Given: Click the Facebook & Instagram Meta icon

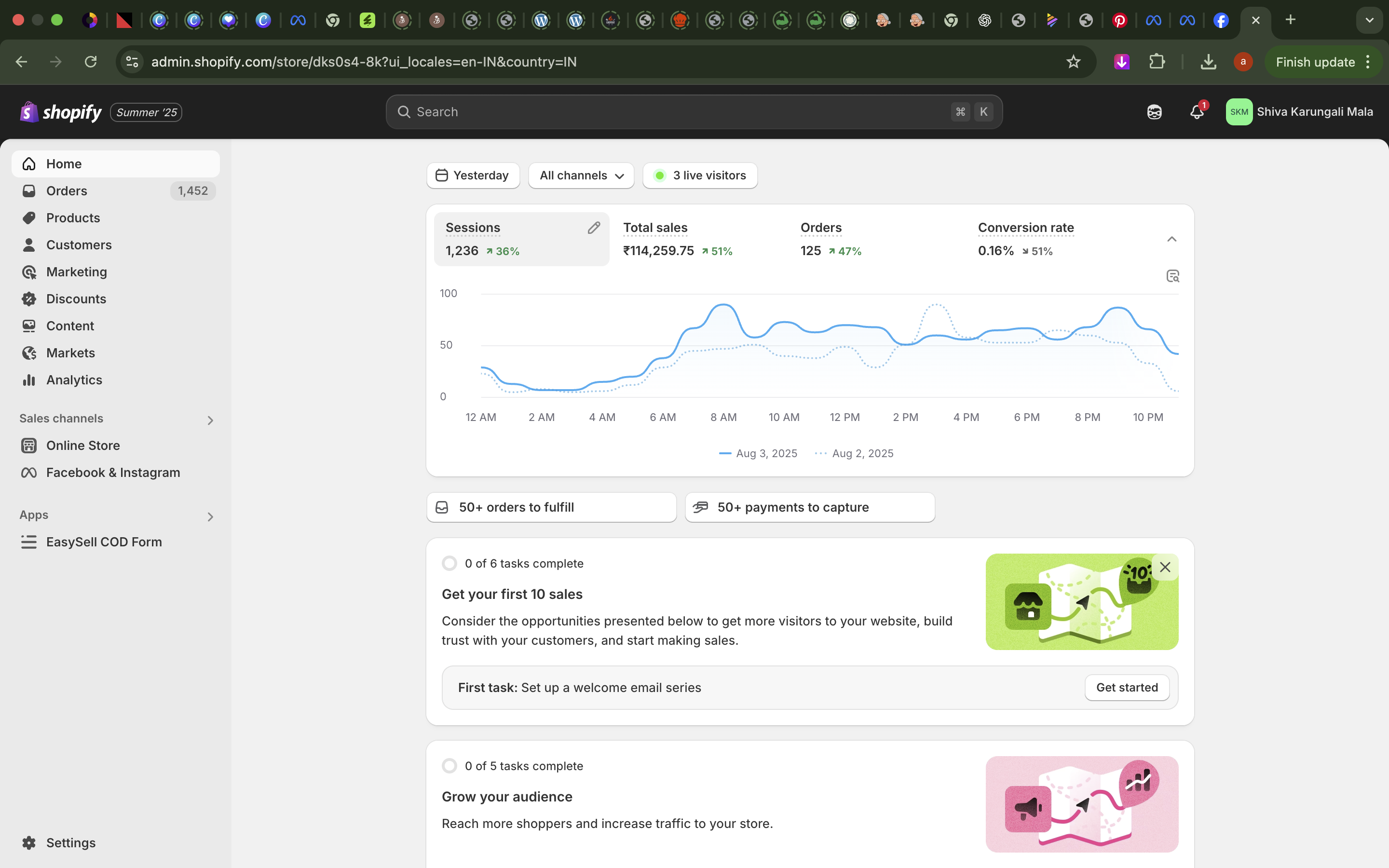Looking at the screenshot, I should [29, 473].
